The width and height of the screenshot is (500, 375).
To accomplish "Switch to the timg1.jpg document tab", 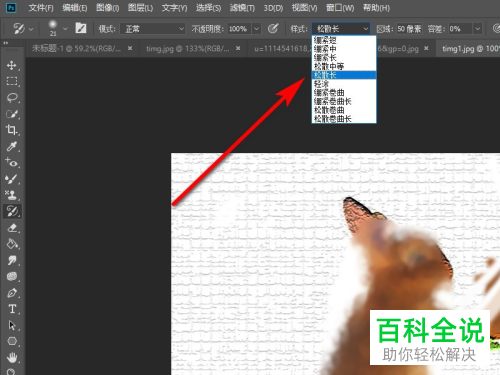I will [469, 49].
